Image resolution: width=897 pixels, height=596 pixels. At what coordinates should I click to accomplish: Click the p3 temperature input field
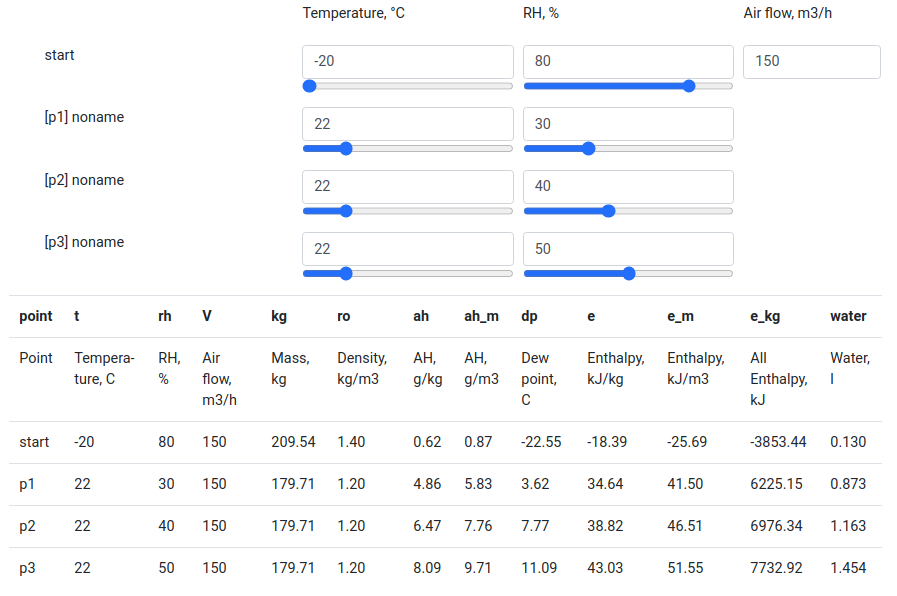tap(407, 249)
